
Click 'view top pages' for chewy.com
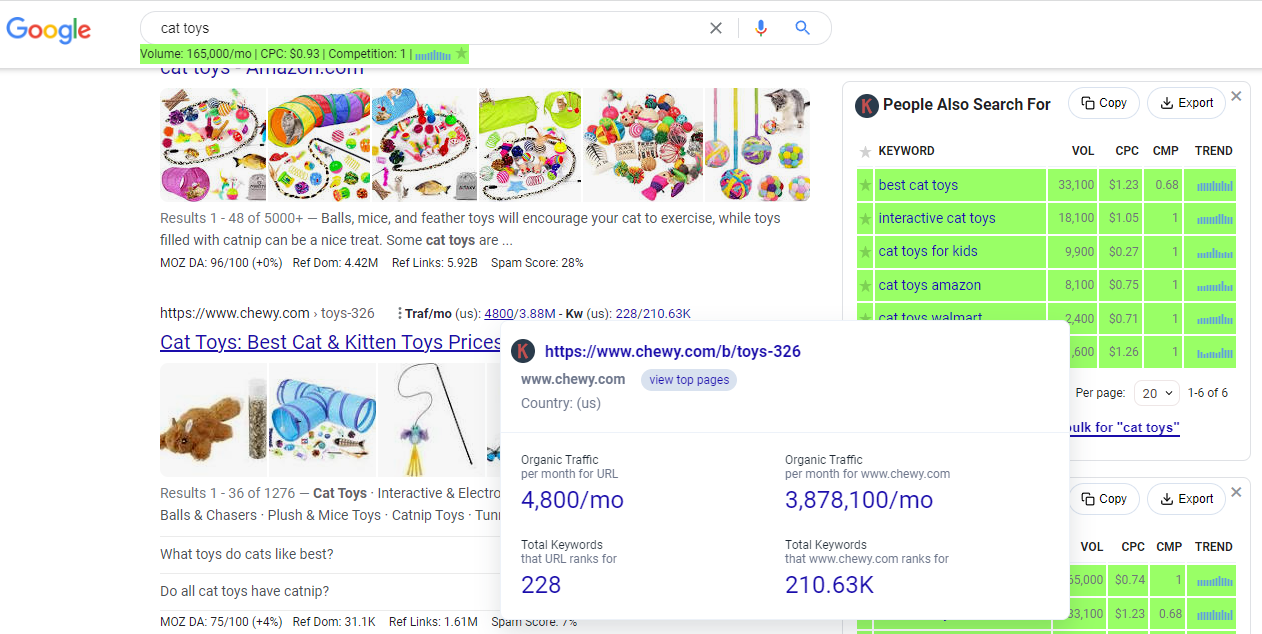click(689, 380)
